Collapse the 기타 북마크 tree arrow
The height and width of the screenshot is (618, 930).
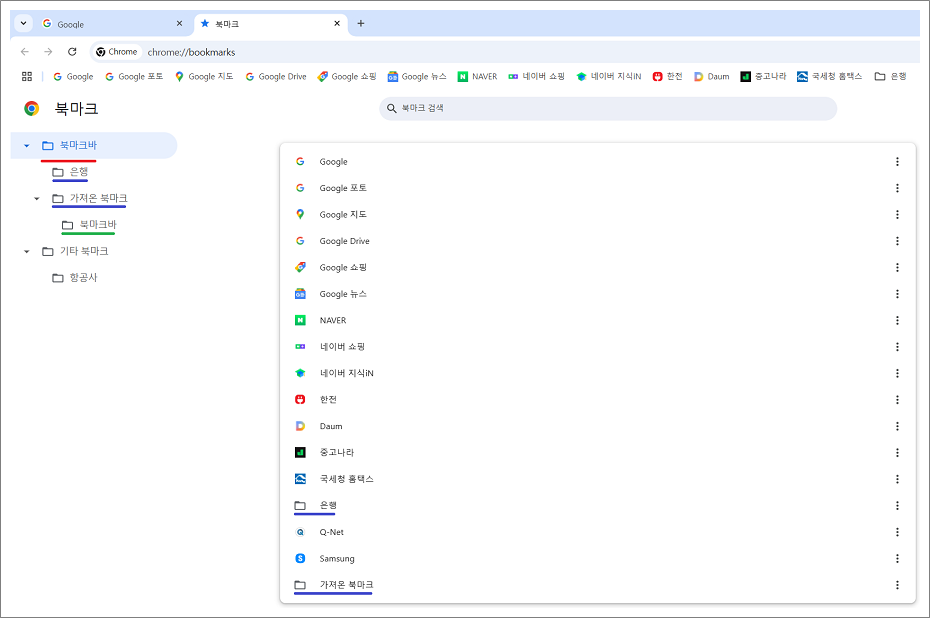(27, 251)
